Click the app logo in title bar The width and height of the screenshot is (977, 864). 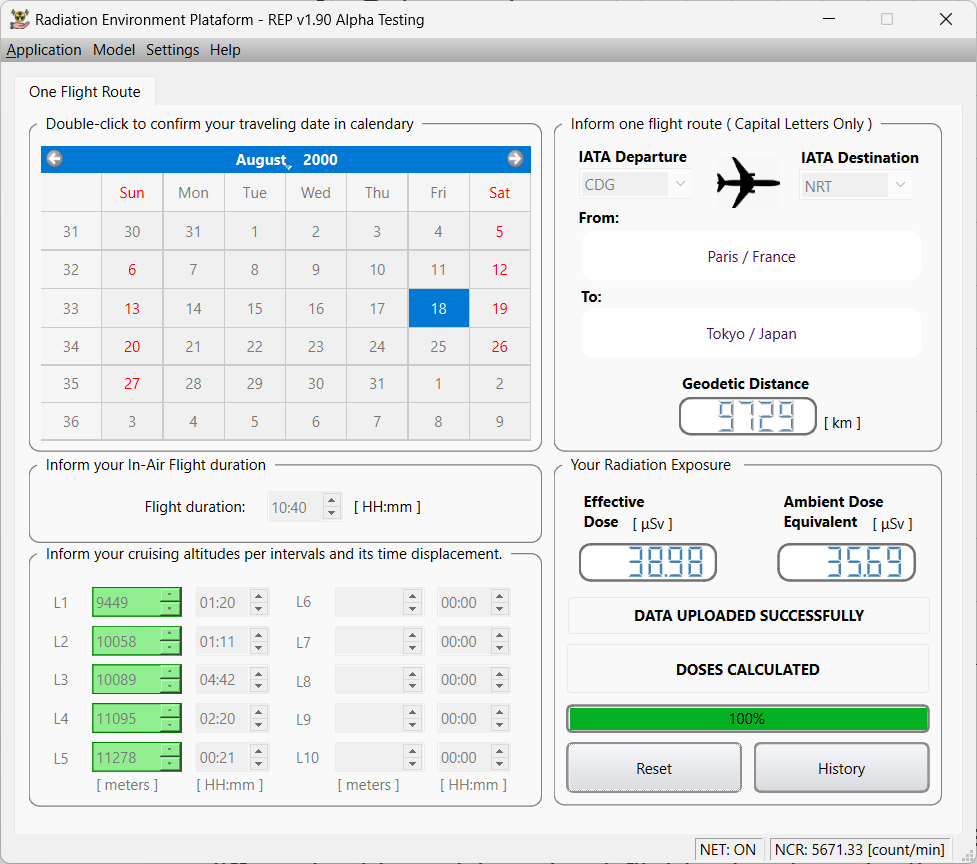[x=19, y=19]
